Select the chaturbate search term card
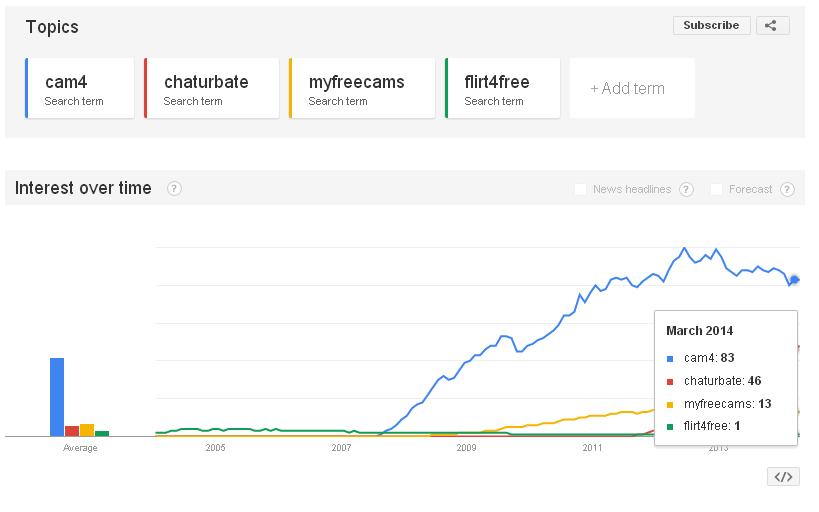819x512 pixels. pyautogui.click(x=212, y=88)
